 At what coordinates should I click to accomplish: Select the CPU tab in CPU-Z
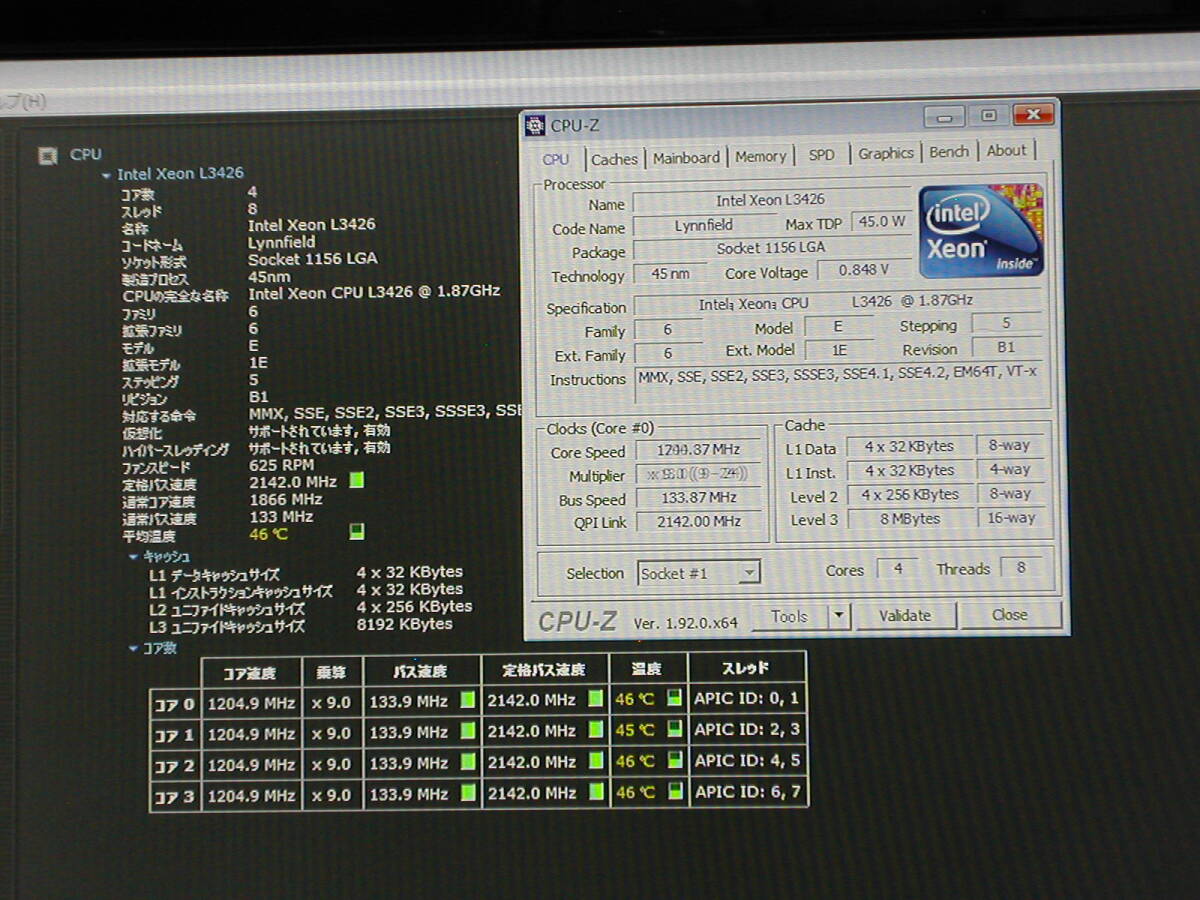(x=555, y=159)
